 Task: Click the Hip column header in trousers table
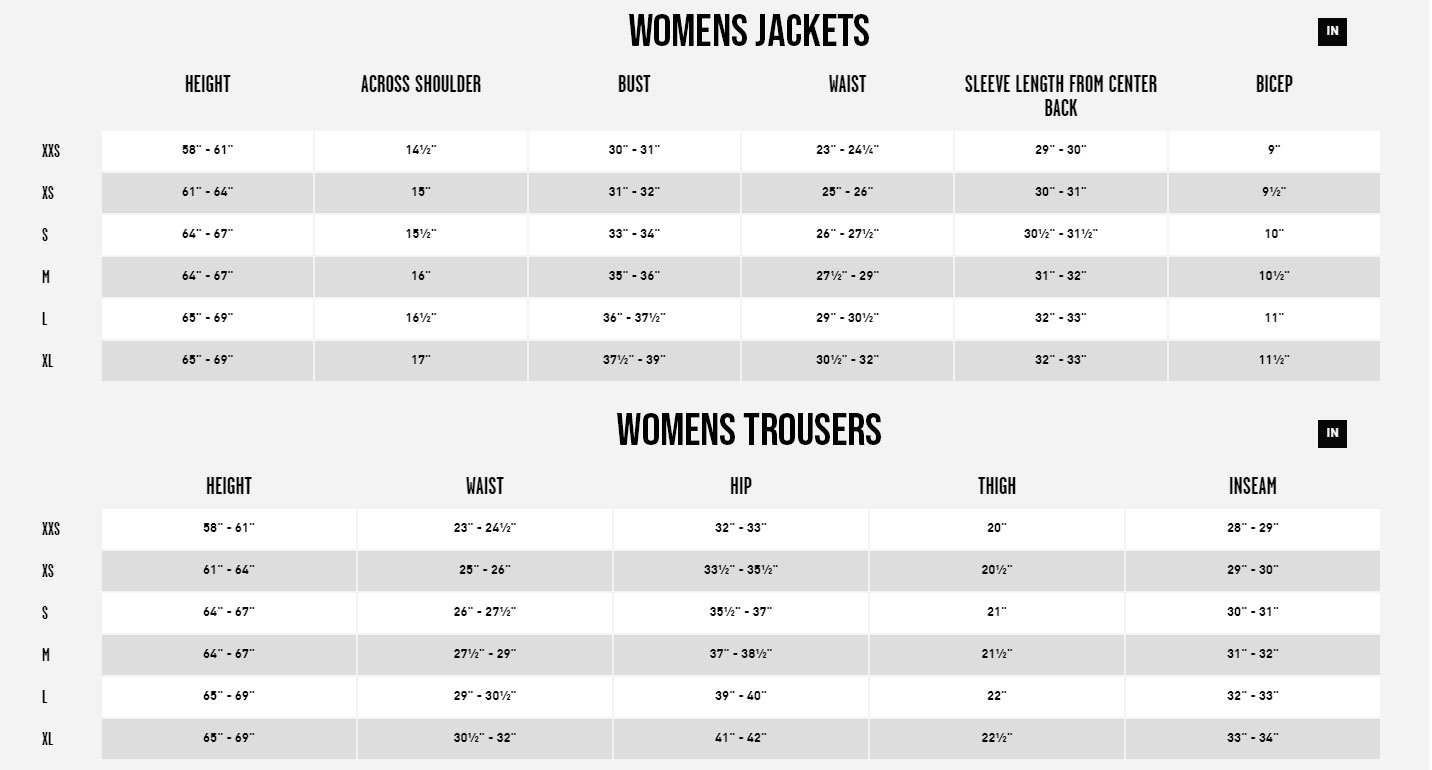coord(741,487)
